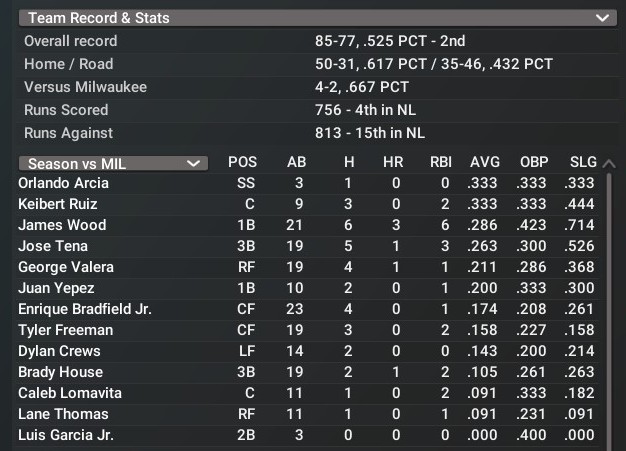Viewport: 626px width, 451px height.
Task: Open Orlando Arcia's player profile
Action: [x=63, y=183]
